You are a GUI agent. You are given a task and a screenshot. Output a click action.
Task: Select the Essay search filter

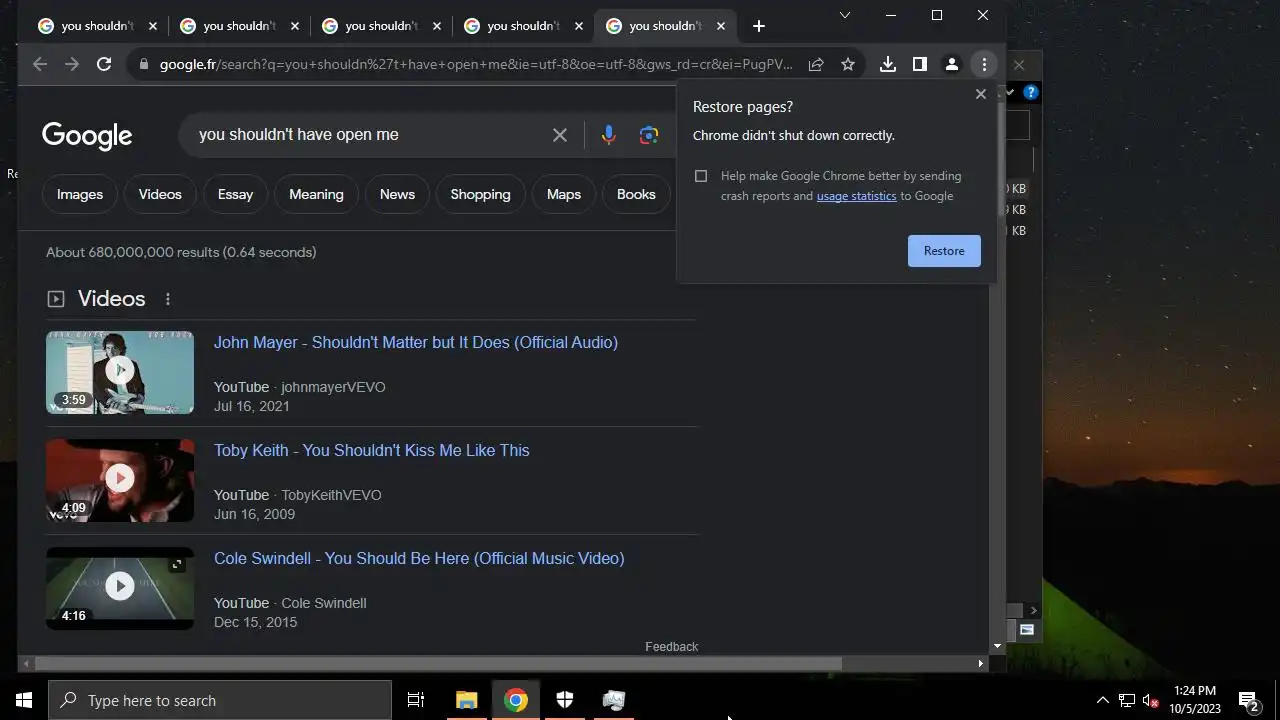[235, 194]
